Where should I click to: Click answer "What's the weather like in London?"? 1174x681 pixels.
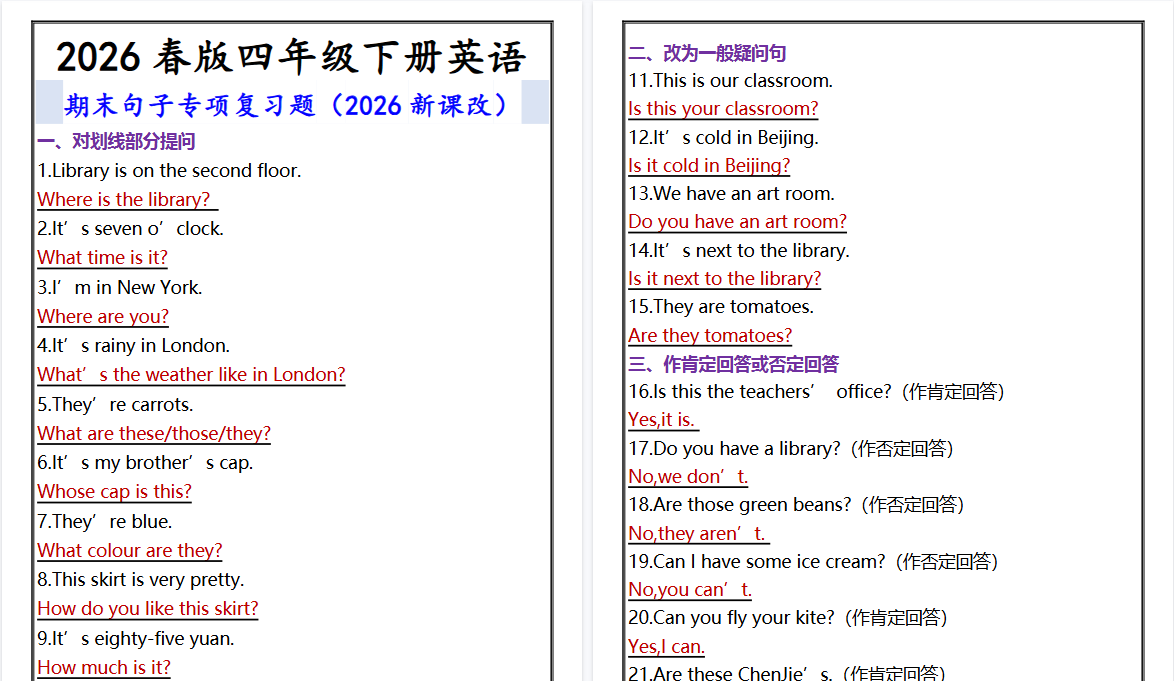[x=191, y=375]
